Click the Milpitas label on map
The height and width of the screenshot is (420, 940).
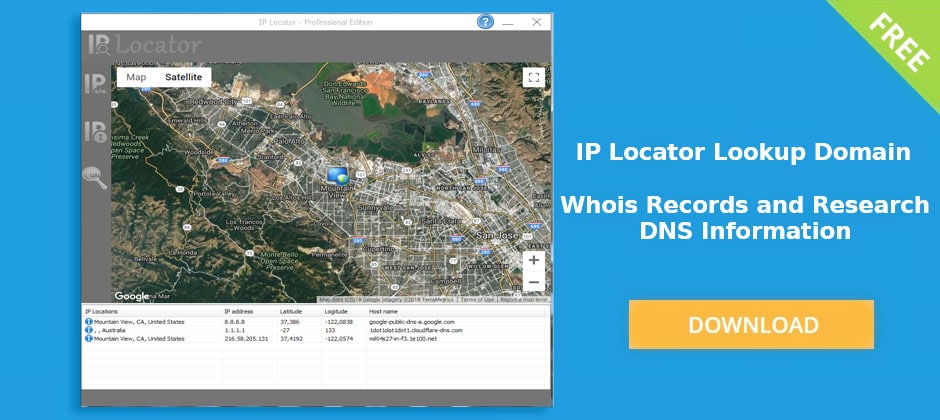486,149
